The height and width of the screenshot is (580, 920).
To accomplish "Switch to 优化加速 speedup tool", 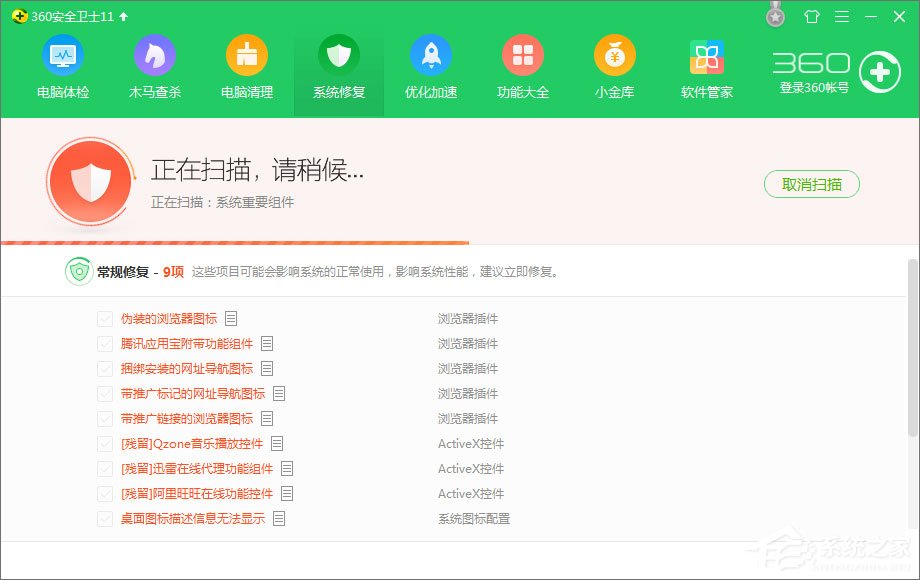I will point(431,67).
